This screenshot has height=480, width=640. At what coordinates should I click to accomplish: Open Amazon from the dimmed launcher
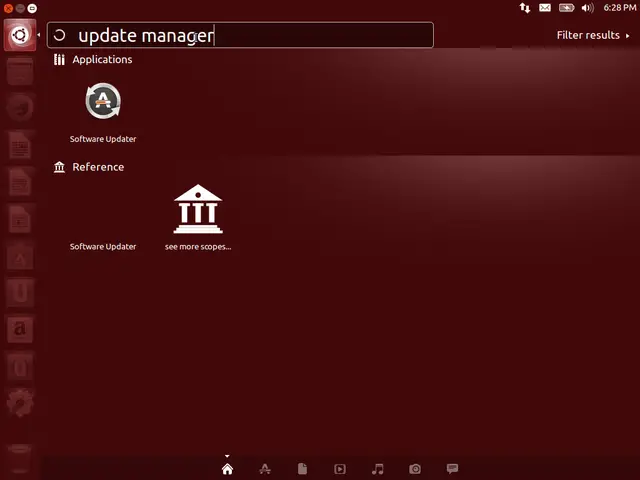pyautogui.click(x=20, y=329)
